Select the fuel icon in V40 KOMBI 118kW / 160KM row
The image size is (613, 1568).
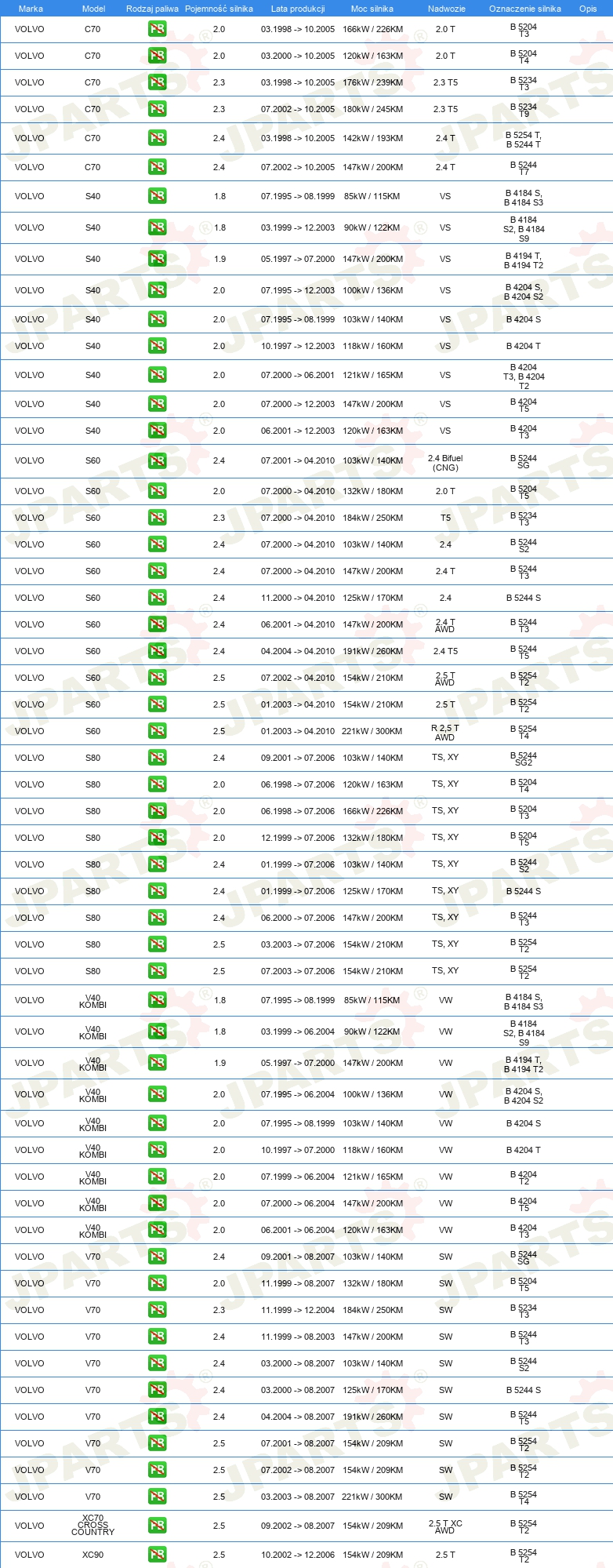[x=157, y=1150]
